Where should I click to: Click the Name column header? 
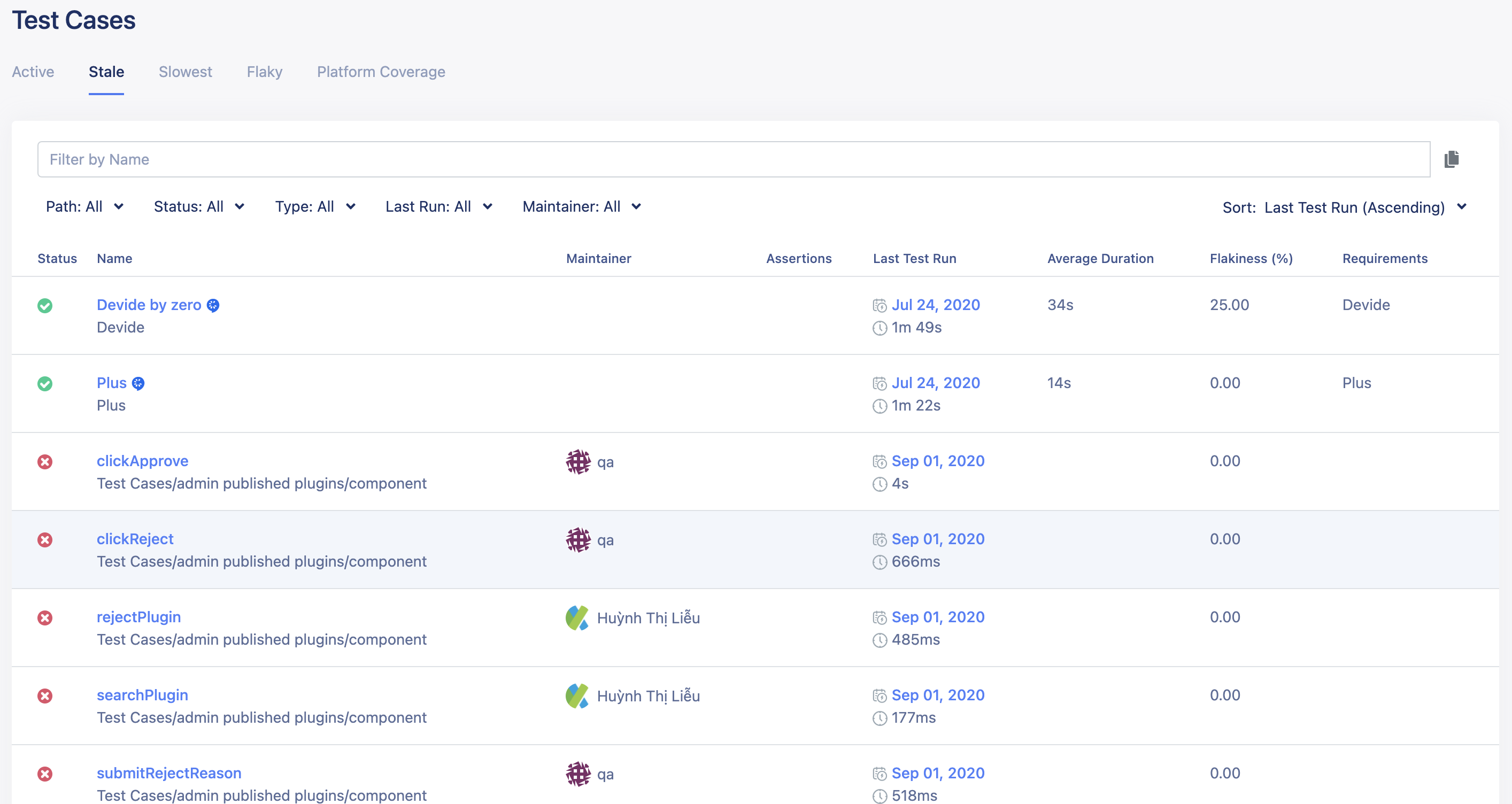tap(114, 259)
